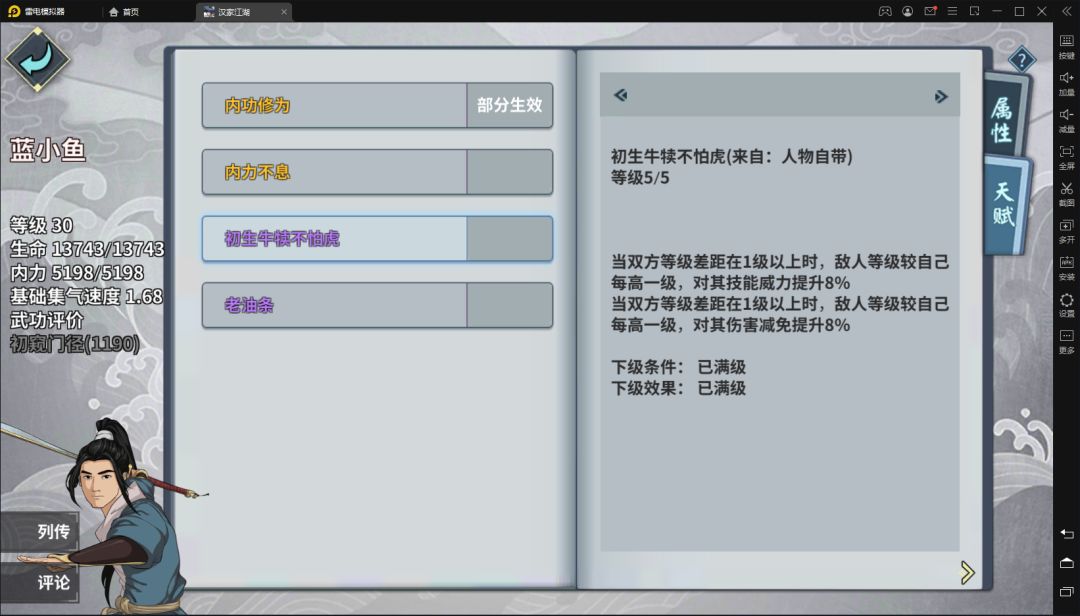
Task: Click the 武功评价 label
Action: (x=47, y=320)
